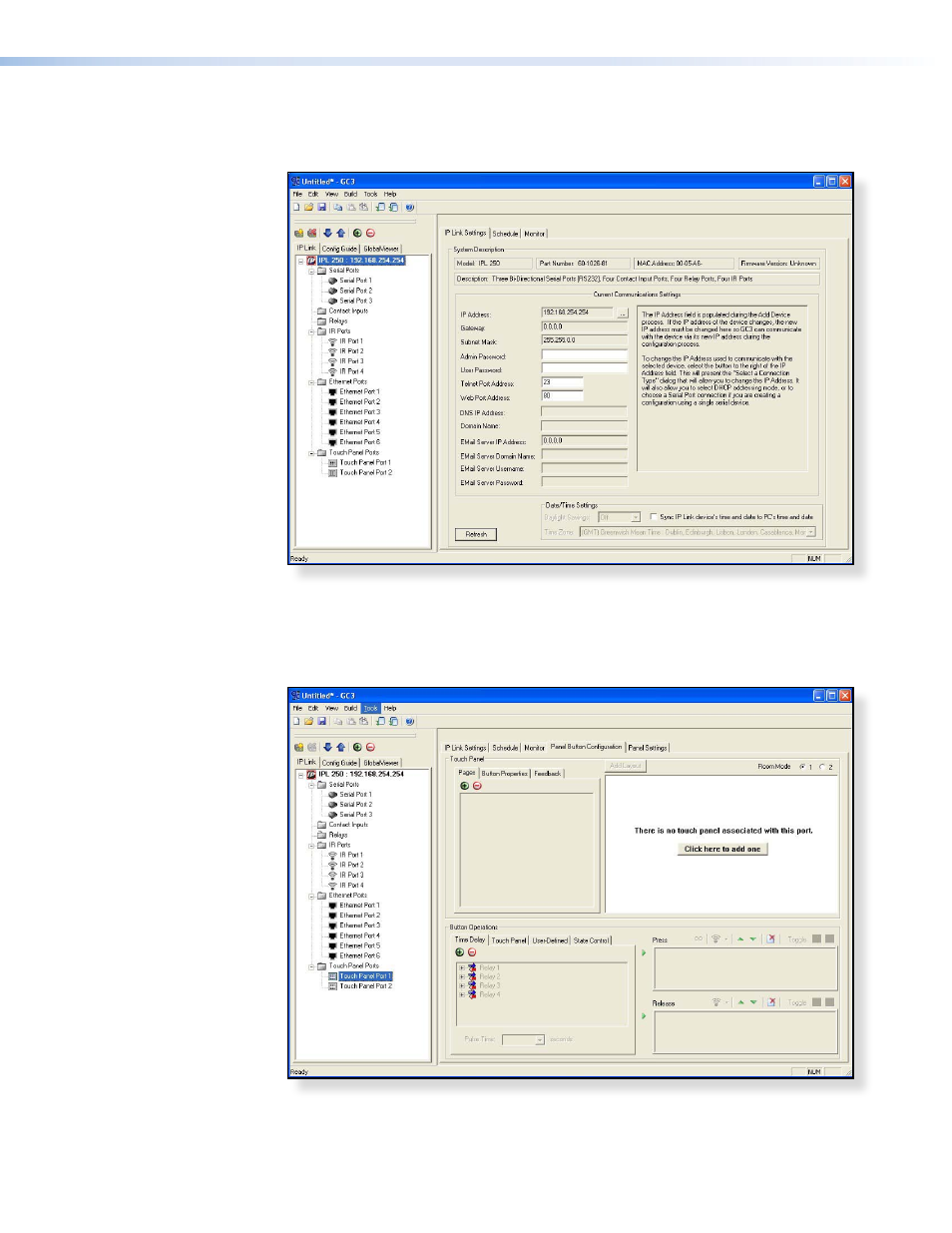Click blue down arrow in Panel Button Configuration window
Image resolution: width=952 pixels, height=1233 pixels.
(327, 747)
